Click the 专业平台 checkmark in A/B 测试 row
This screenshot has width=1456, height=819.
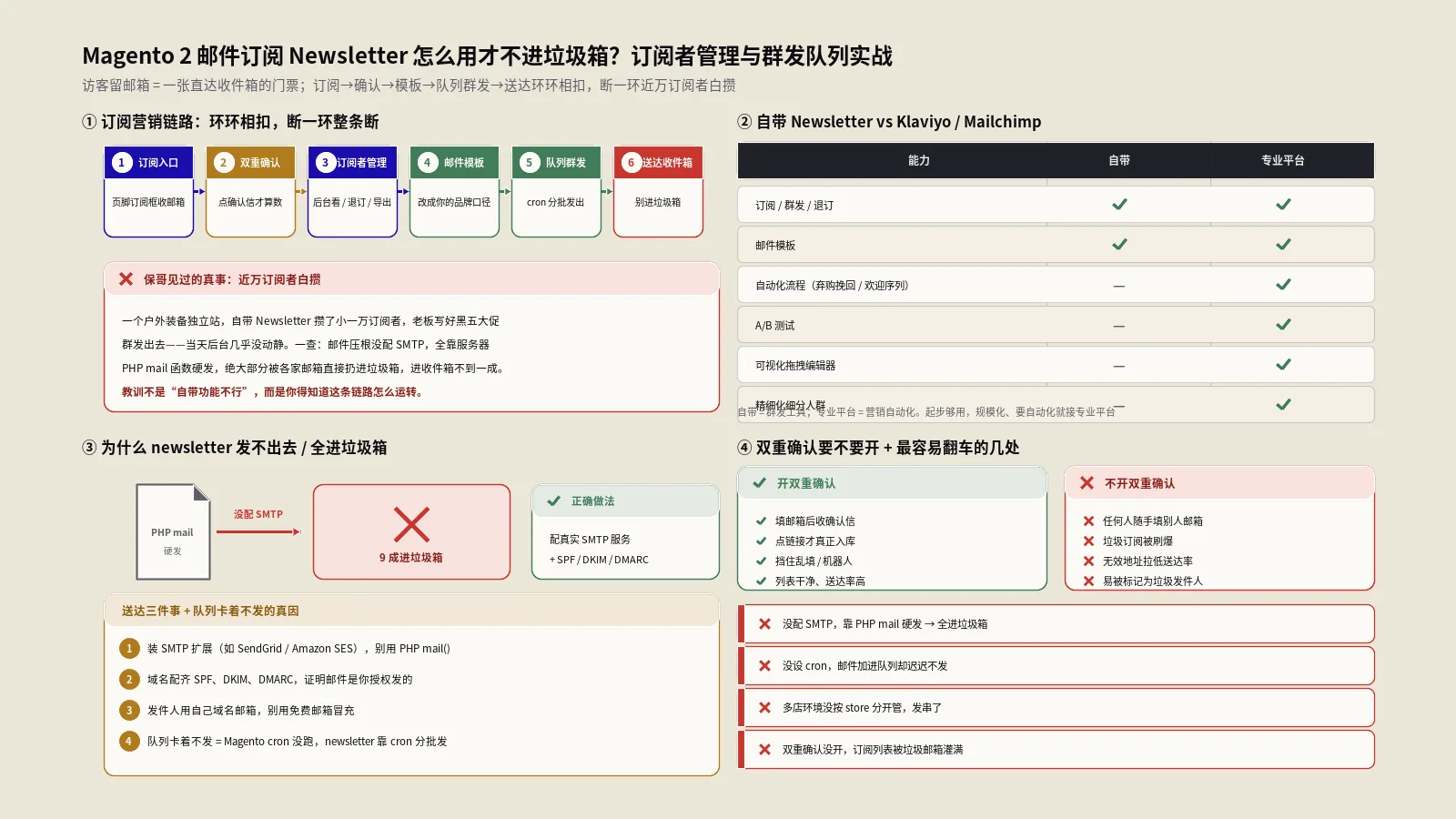click(1283, 325)
